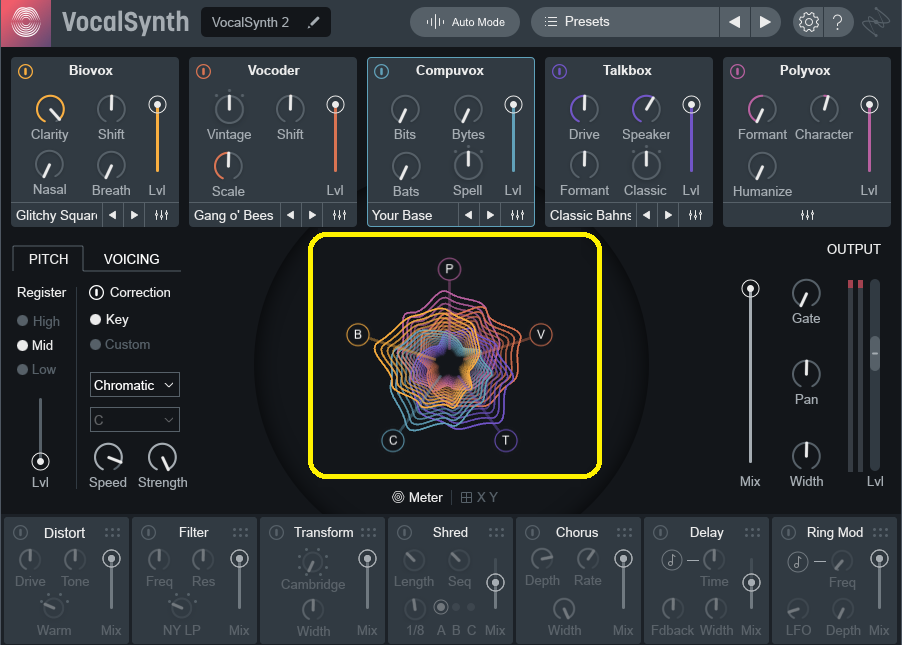Viewport: 903px width, 645px height.
Task: Open the C key root dropdown
Action: 135,420
